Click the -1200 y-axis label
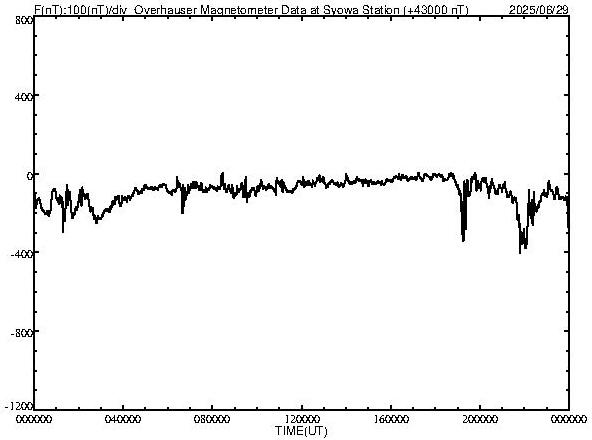Screen dimensions: 592x440 19,406
